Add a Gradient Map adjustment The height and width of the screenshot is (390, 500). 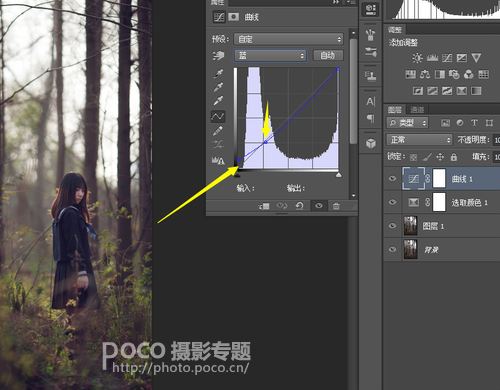(476, 90)
